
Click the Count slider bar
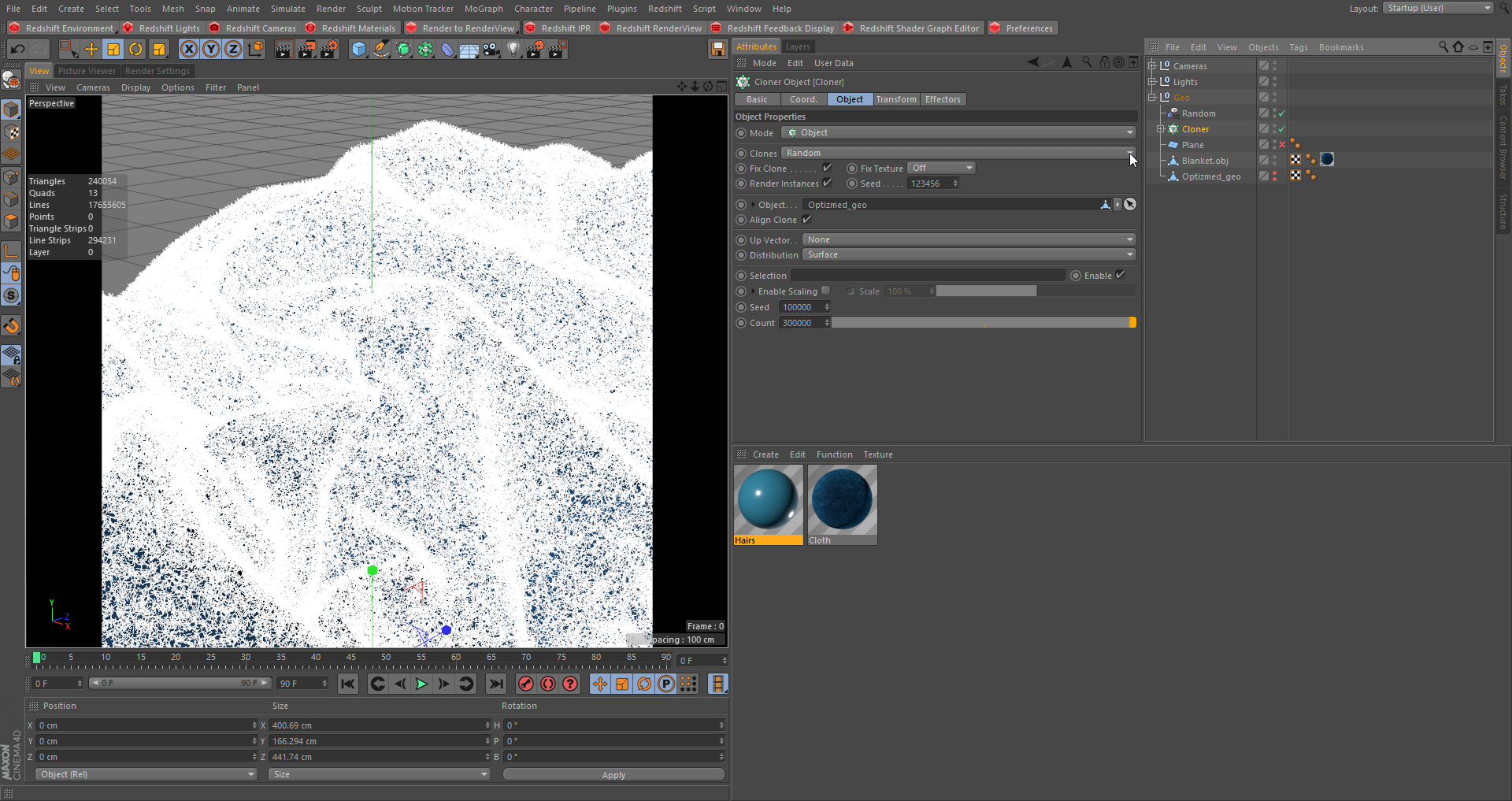(983, 323)
